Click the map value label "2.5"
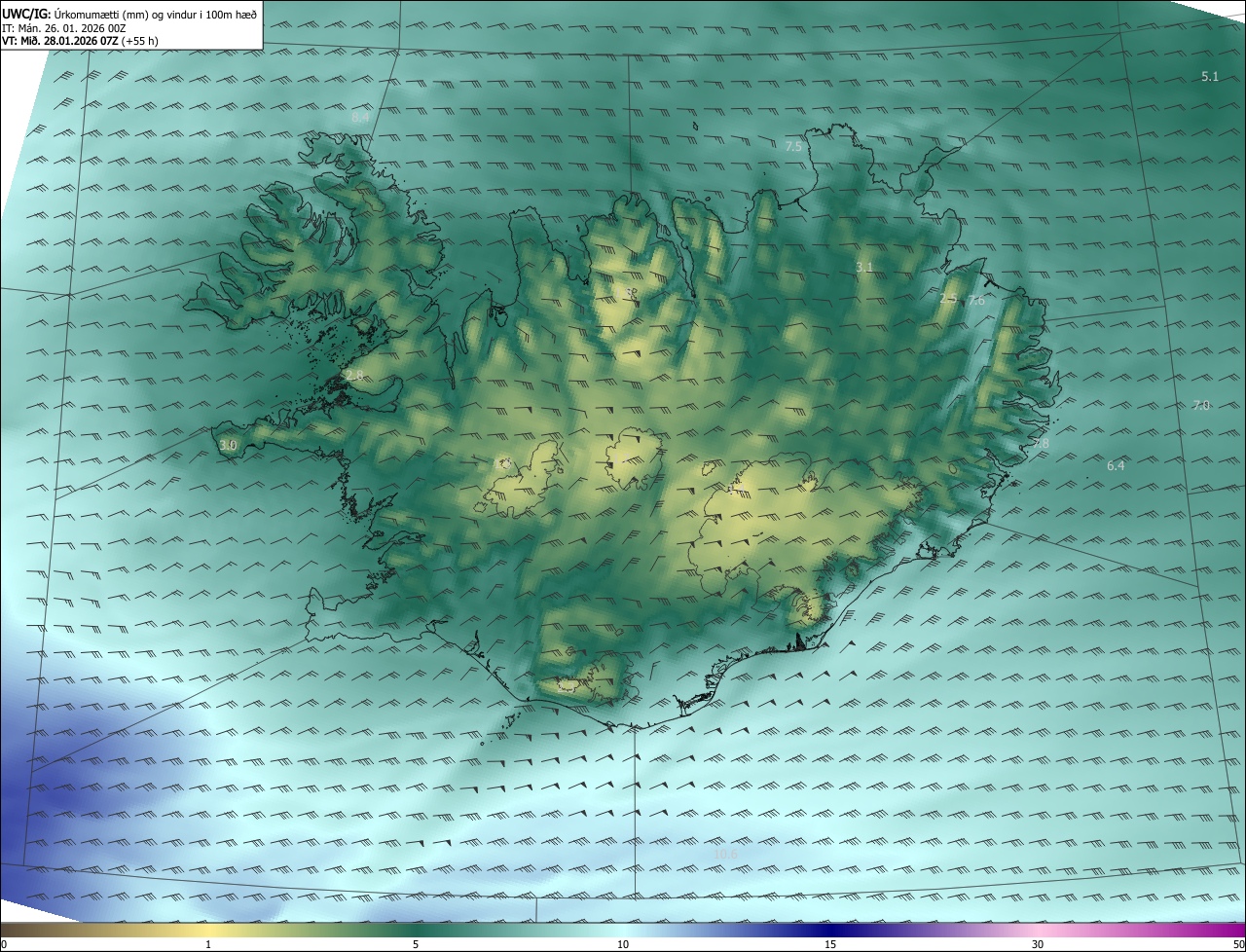Screen dimensions: 1246x952 pyautogui.click(x=948, y=299)
